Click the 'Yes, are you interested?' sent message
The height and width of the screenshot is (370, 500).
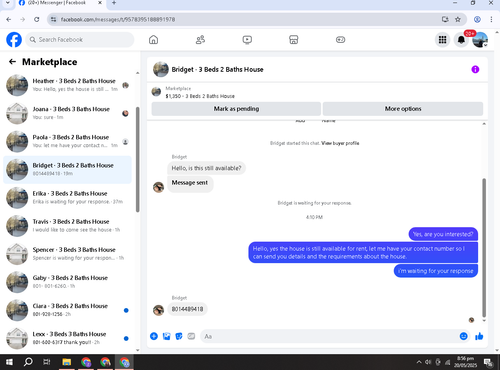point(443,234)
